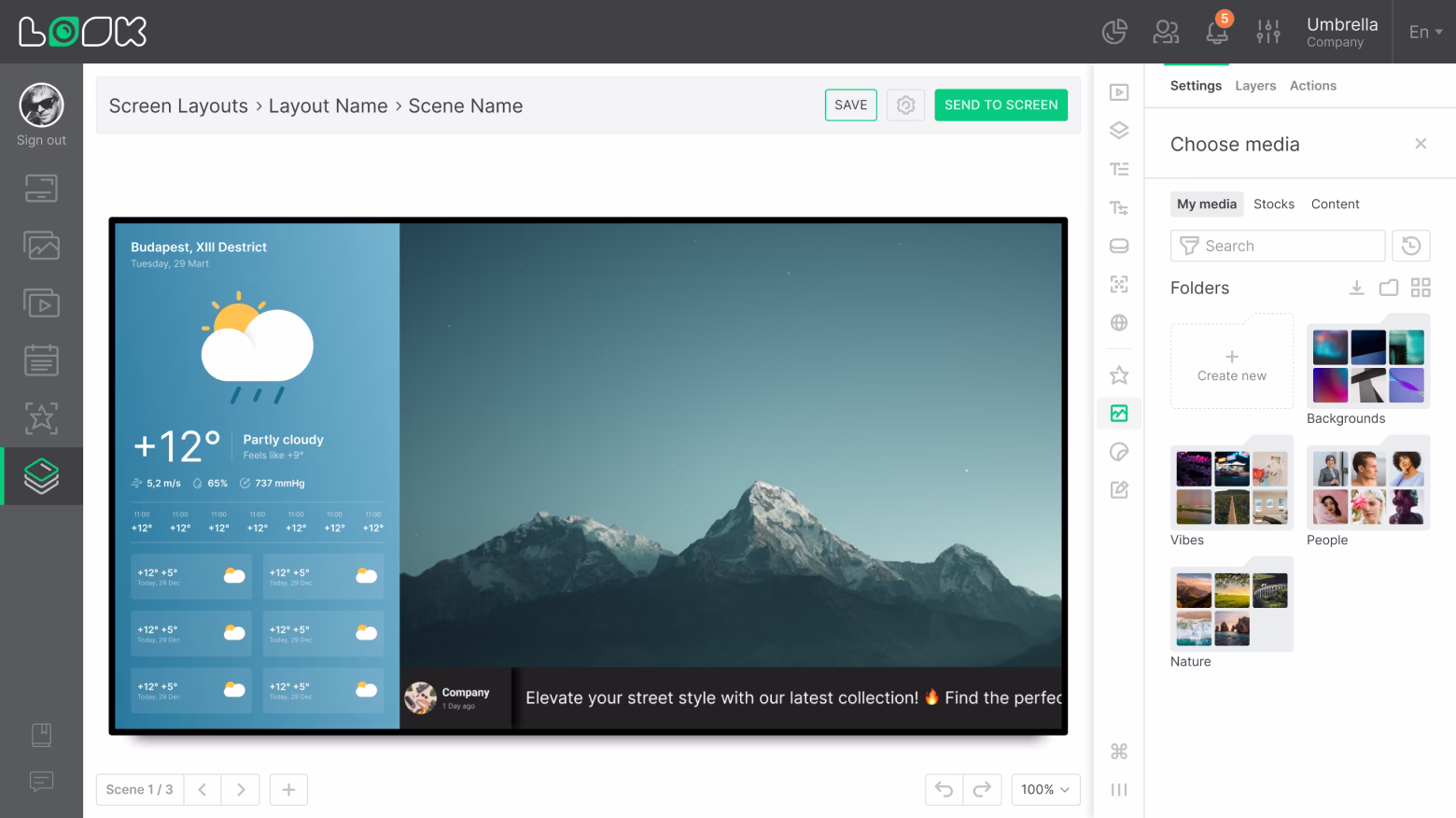Image resolution: width=1456 pixels, height=818 pixels.
Task: Open the language dropdown En
Action: coord(1425,32)
